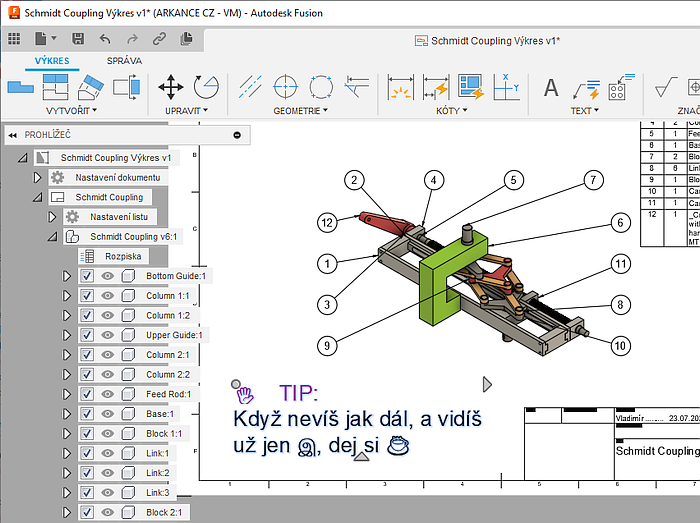700x523 pixels.
Task: Hide Feed Rod:1 using its eye icon
Action: [x=107, y=394]
